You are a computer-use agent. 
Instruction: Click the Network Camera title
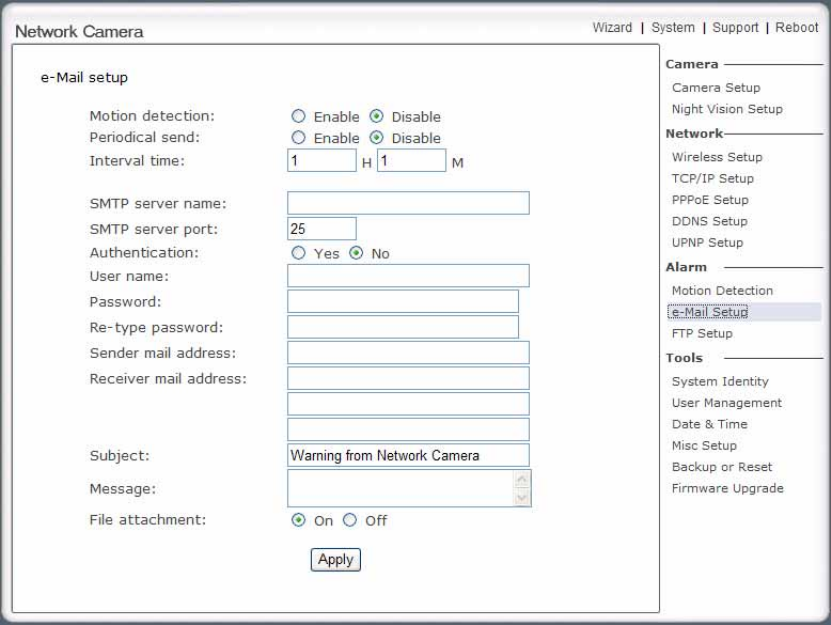click(x=79, y=31)
